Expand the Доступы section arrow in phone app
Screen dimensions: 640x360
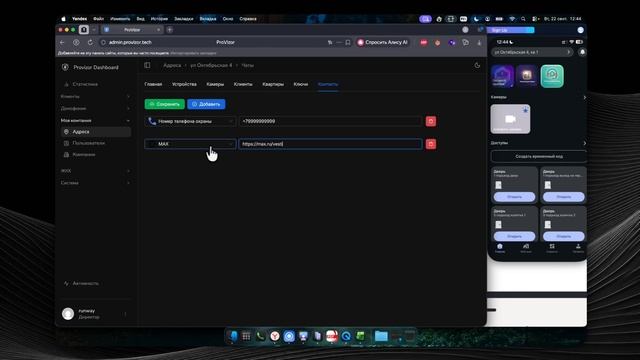pos(584,143)
